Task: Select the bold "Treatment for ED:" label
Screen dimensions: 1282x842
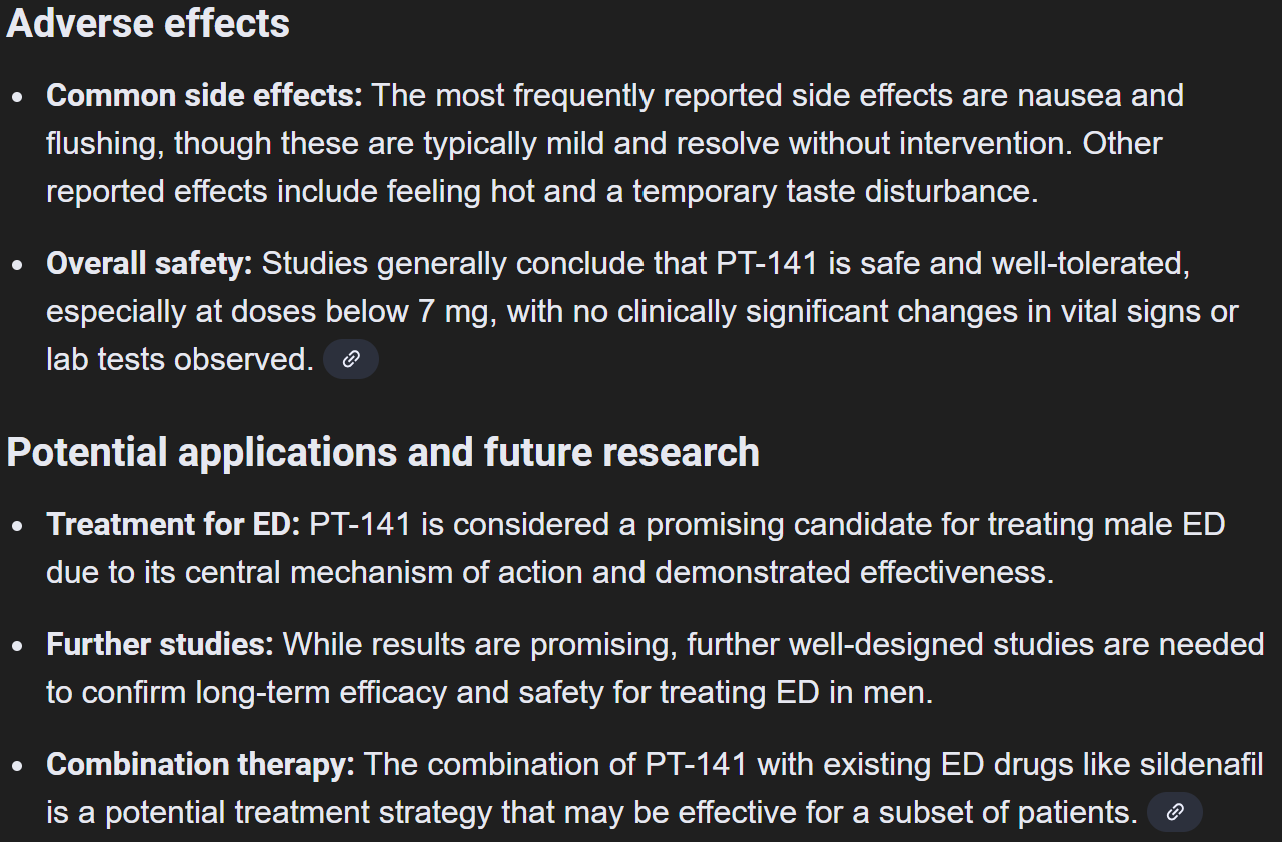Action: tap(173, 524)
